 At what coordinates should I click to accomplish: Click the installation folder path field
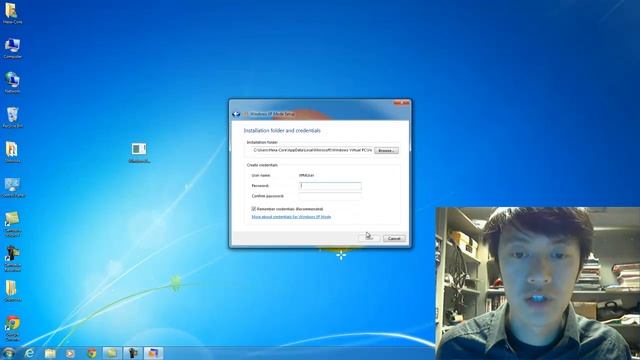tap(312, 150)
